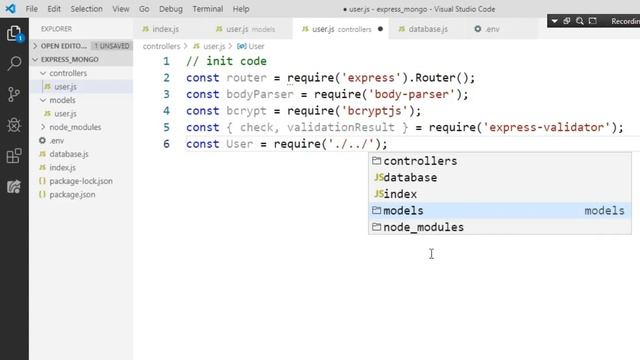Open the Explorer view in activity bar
Image resolution: width=640 pixels, height=360 pixels.
[14, 33]
